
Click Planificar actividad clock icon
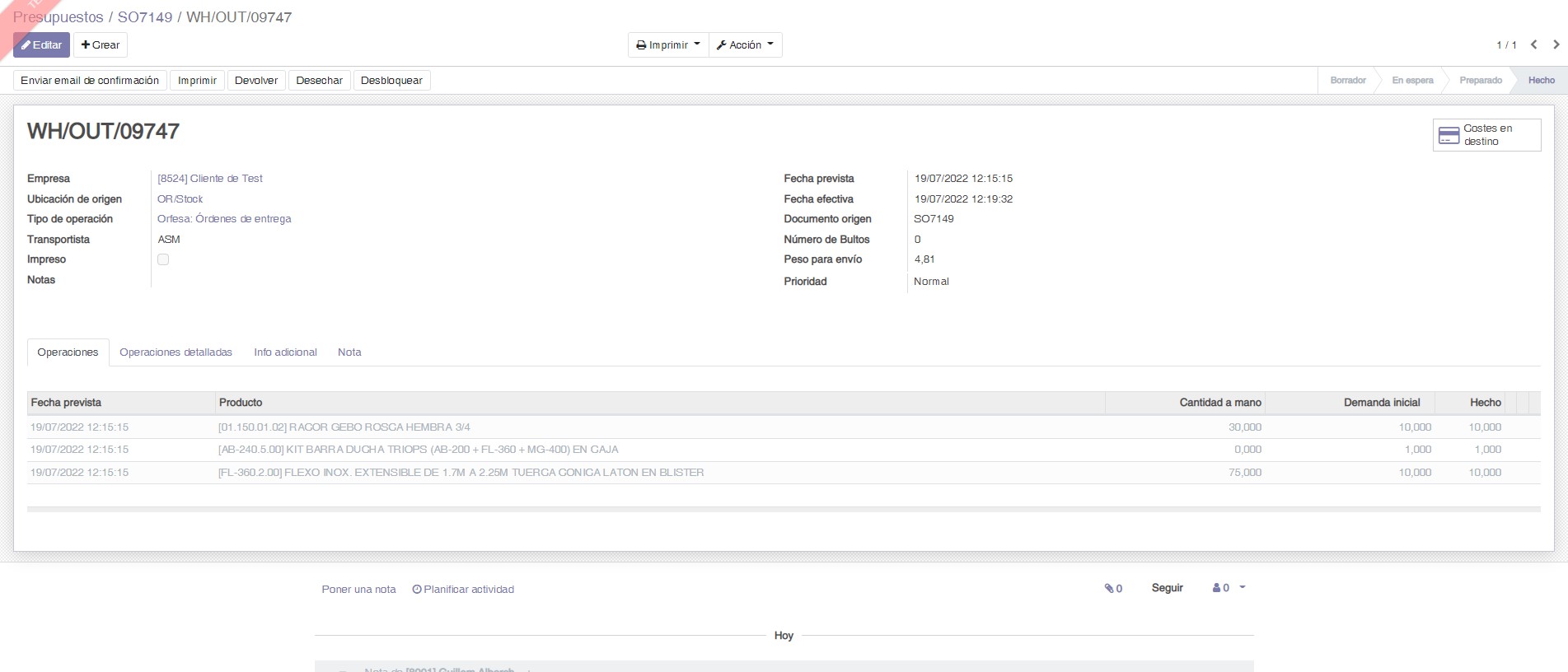(417, 590)
